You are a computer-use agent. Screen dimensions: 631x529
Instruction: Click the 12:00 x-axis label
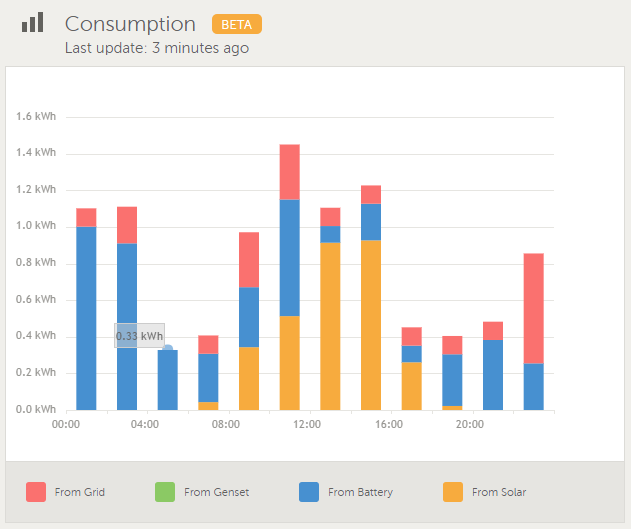tap(307, 424)
